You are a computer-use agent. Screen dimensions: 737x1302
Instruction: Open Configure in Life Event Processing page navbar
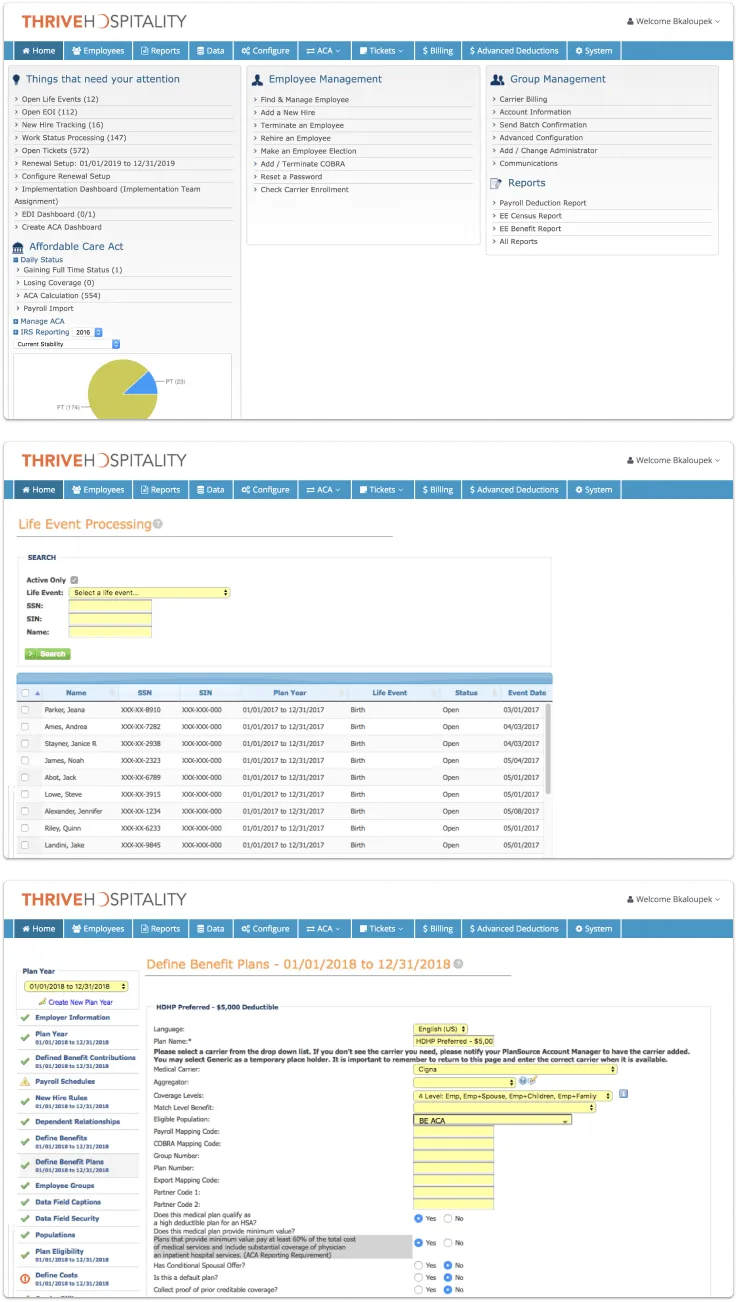[265, 490]
